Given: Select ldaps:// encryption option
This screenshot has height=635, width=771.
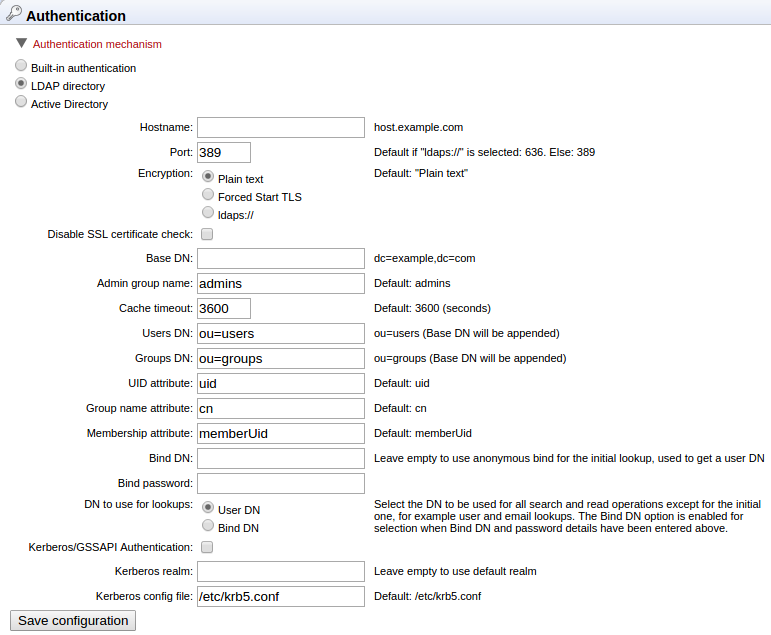Looking at the screenshot, I should (208, 213).
